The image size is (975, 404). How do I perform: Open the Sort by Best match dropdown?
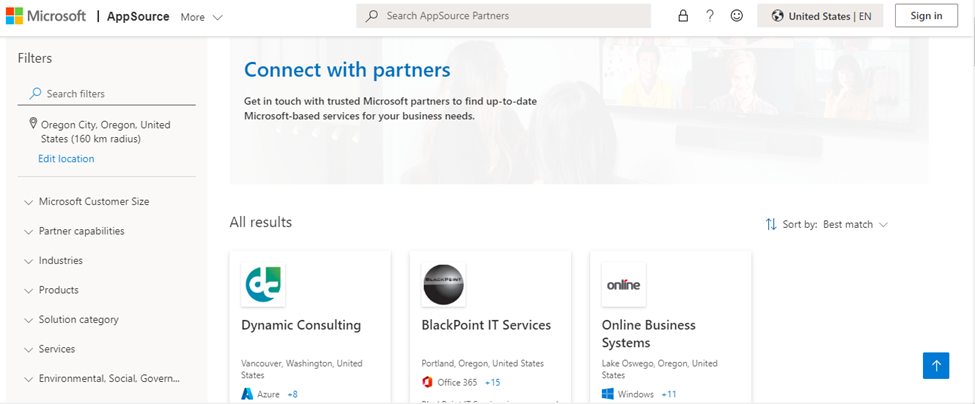[x=855, y=225]
